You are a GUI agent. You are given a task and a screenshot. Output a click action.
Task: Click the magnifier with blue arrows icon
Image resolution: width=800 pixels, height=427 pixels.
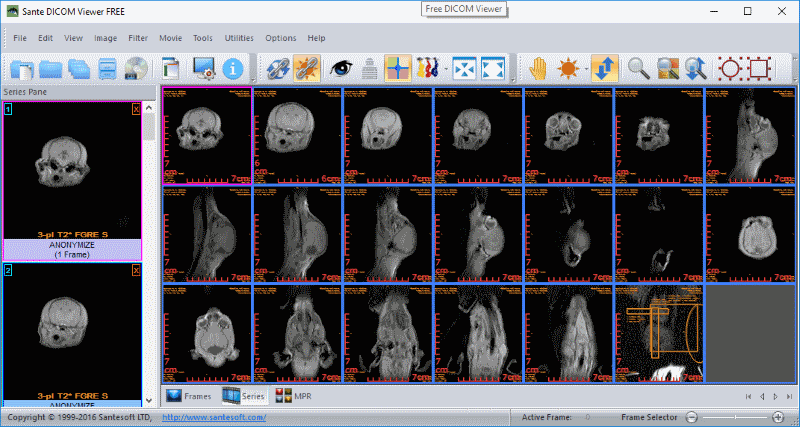tap(696, 68)
